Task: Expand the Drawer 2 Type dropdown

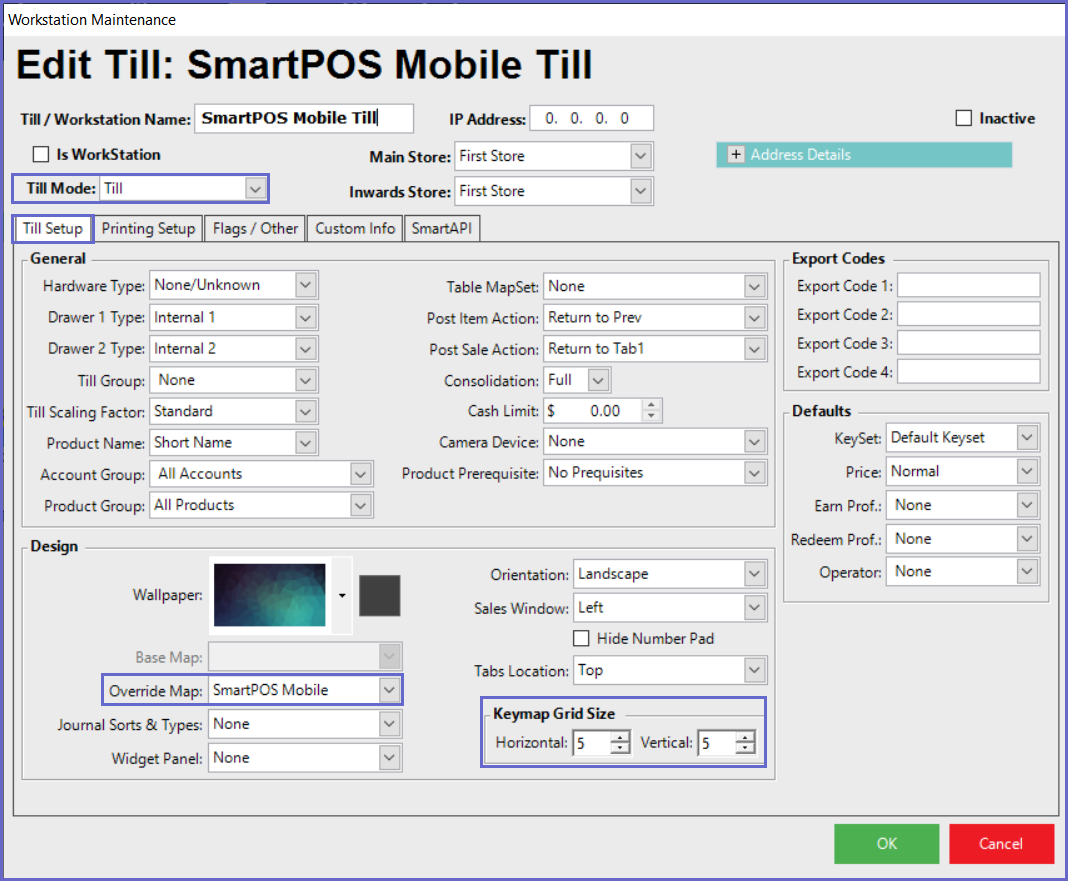Action: (306, 349)
